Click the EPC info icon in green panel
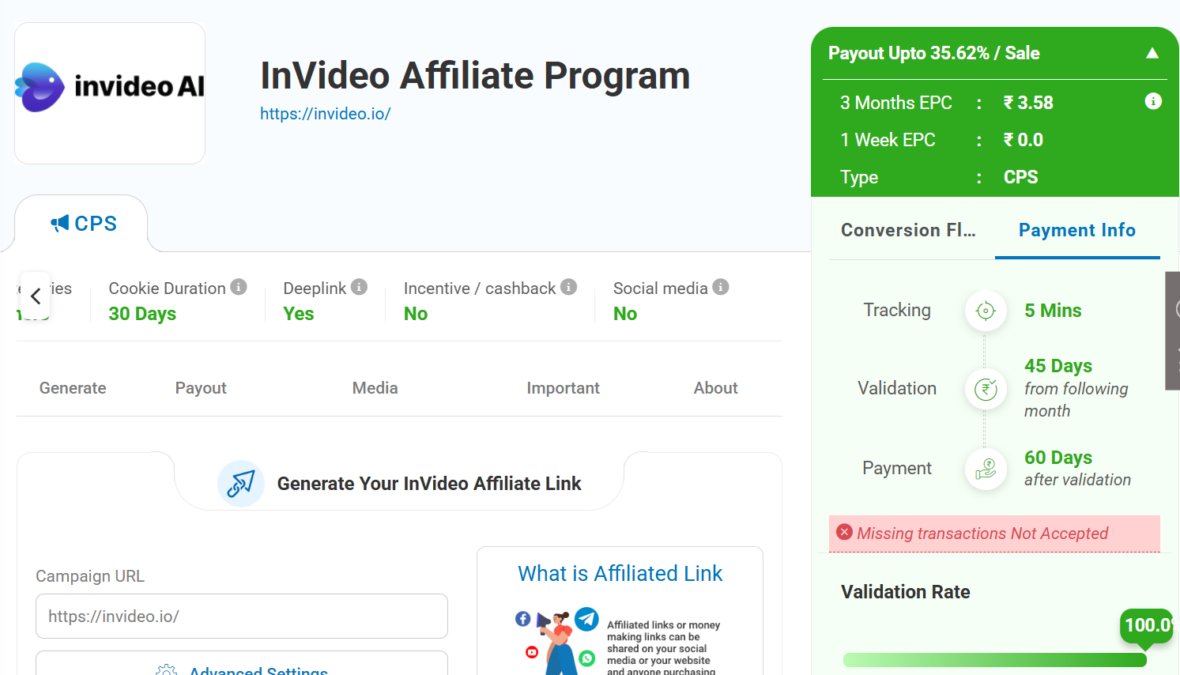The height and width of the screenshot is (675, 1180). point(1153,102)
